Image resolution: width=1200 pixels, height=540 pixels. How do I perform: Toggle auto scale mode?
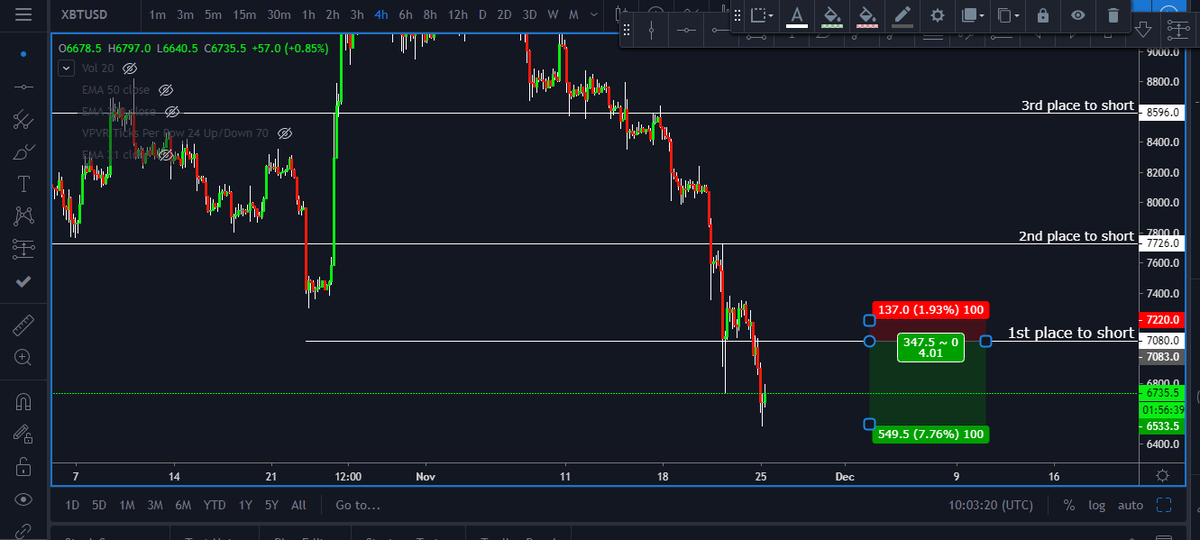coord(1130,505)
